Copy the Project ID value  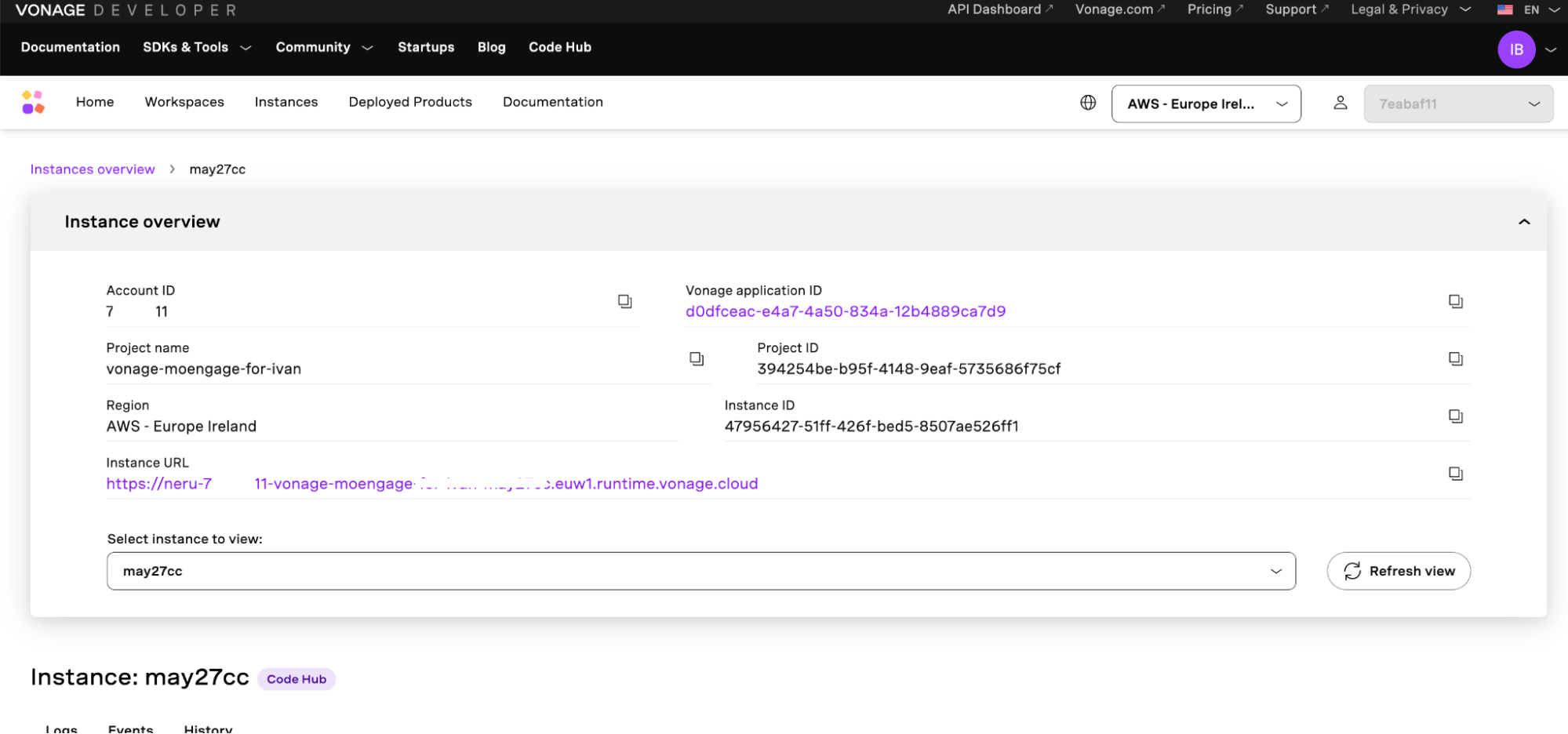click(1456, 358)
